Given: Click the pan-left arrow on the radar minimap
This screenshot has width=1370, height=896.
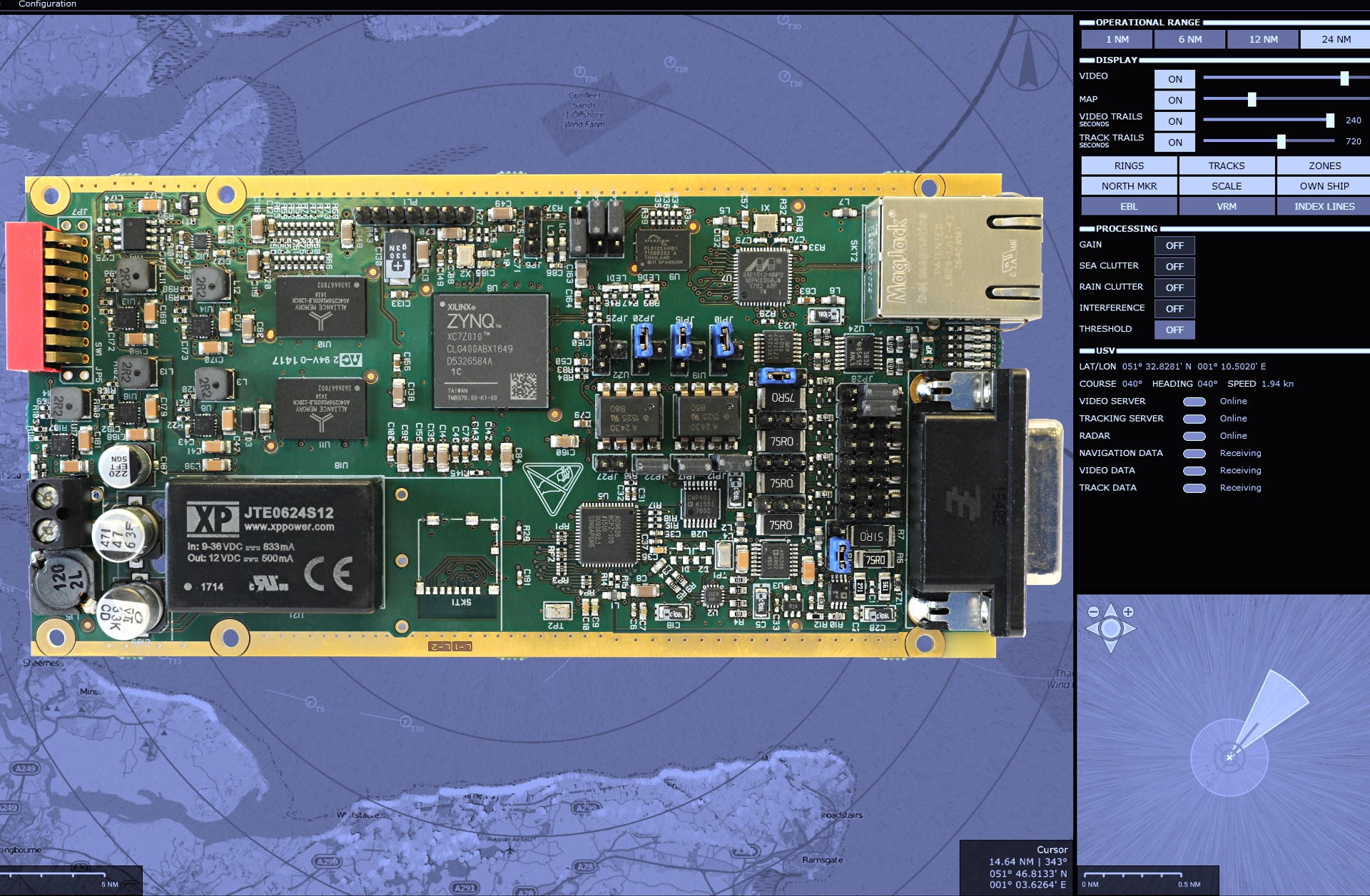Looking at the screenshot, I should [1090, 628].
